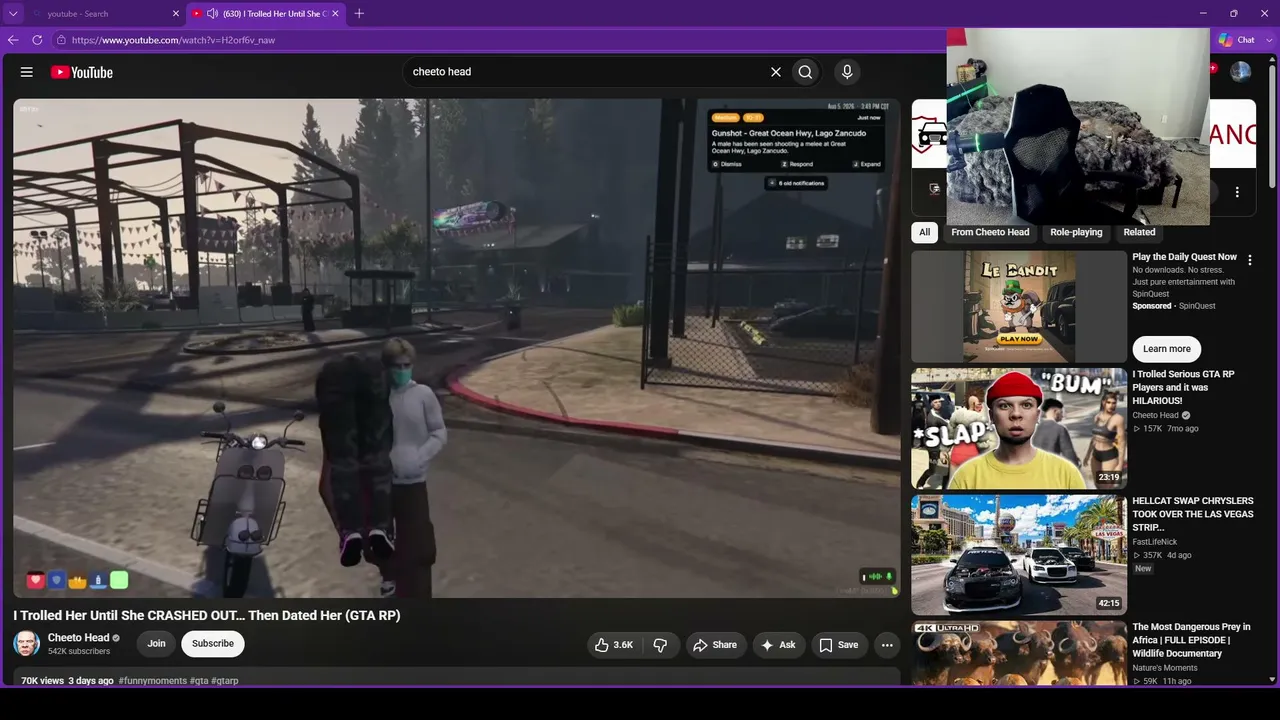The width and height of the screenshot is (1280, 720).
Task: Open the YouTube guide hamburger menu
Action: click(x=27, y=72)
